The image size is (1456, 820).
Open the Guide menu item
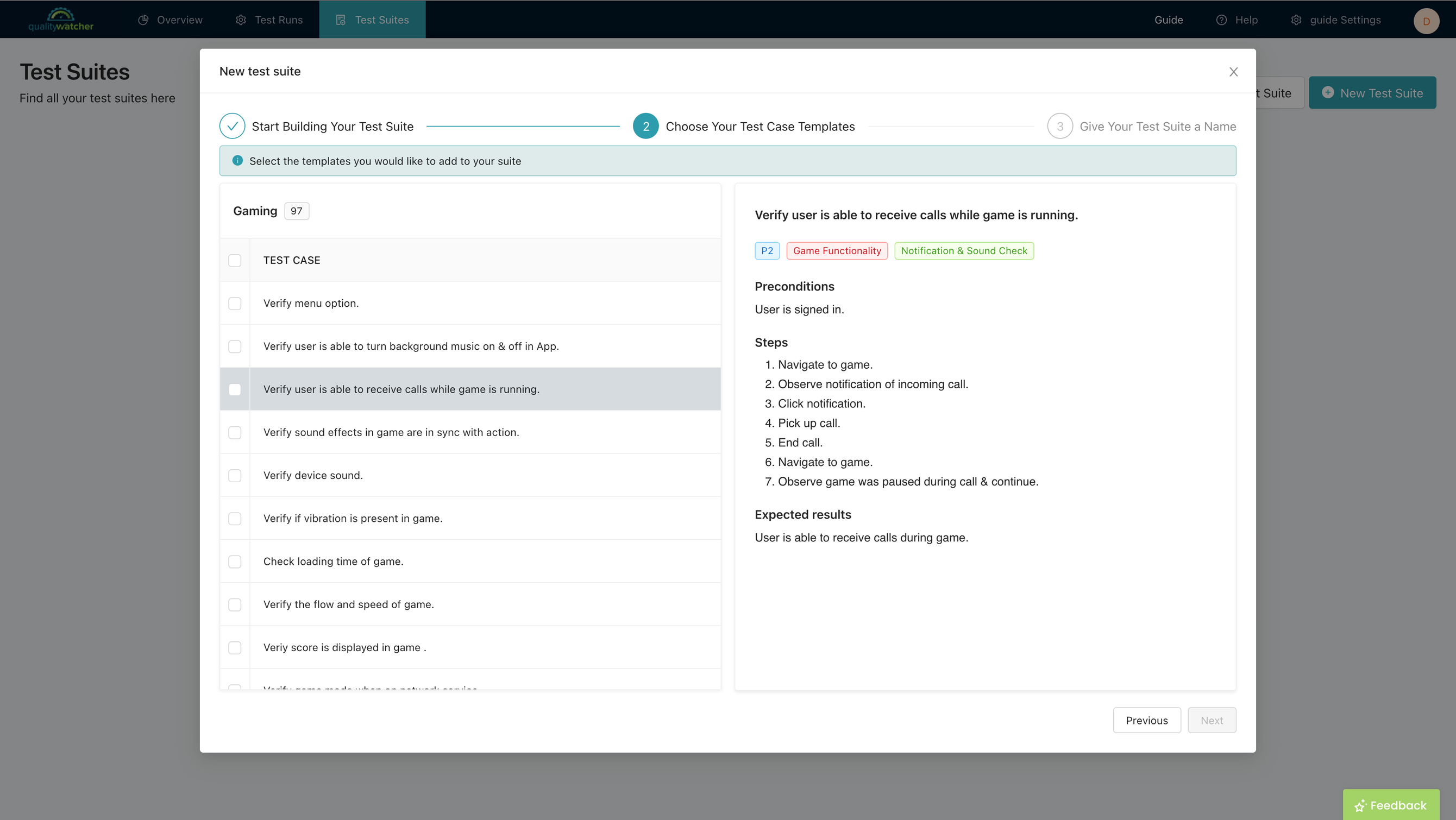click(1168, 20)
